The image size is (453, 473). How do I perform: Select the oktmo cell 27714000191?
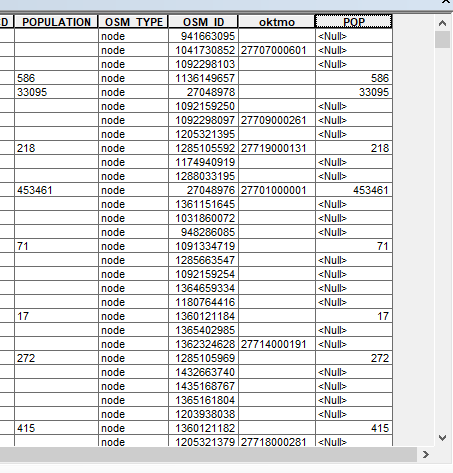coord(277,344)
